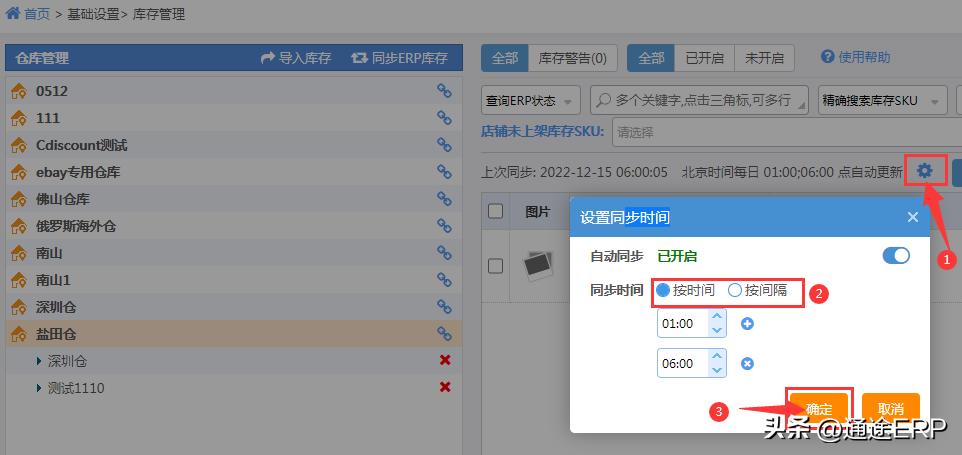This screenshot has height=455, width=962.
Task: Select the Cdiscount测试 warehouse row
Action: (234, 145)
